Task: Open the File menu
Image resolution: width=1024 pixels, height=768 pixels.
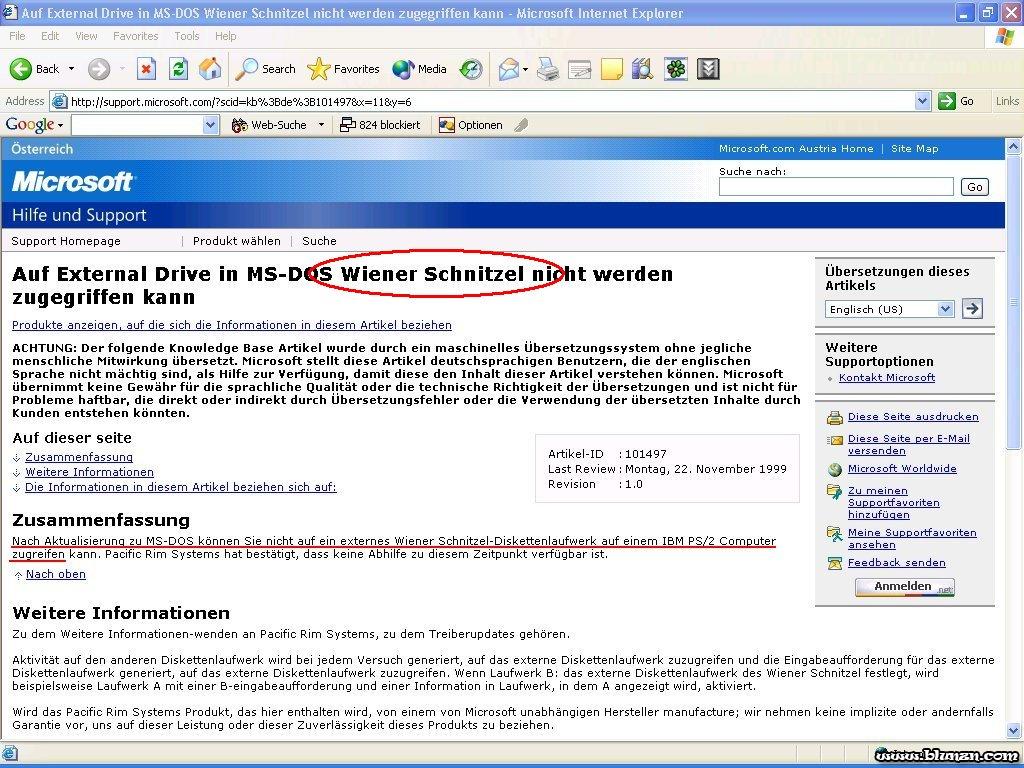Action: tap(17, 36)
